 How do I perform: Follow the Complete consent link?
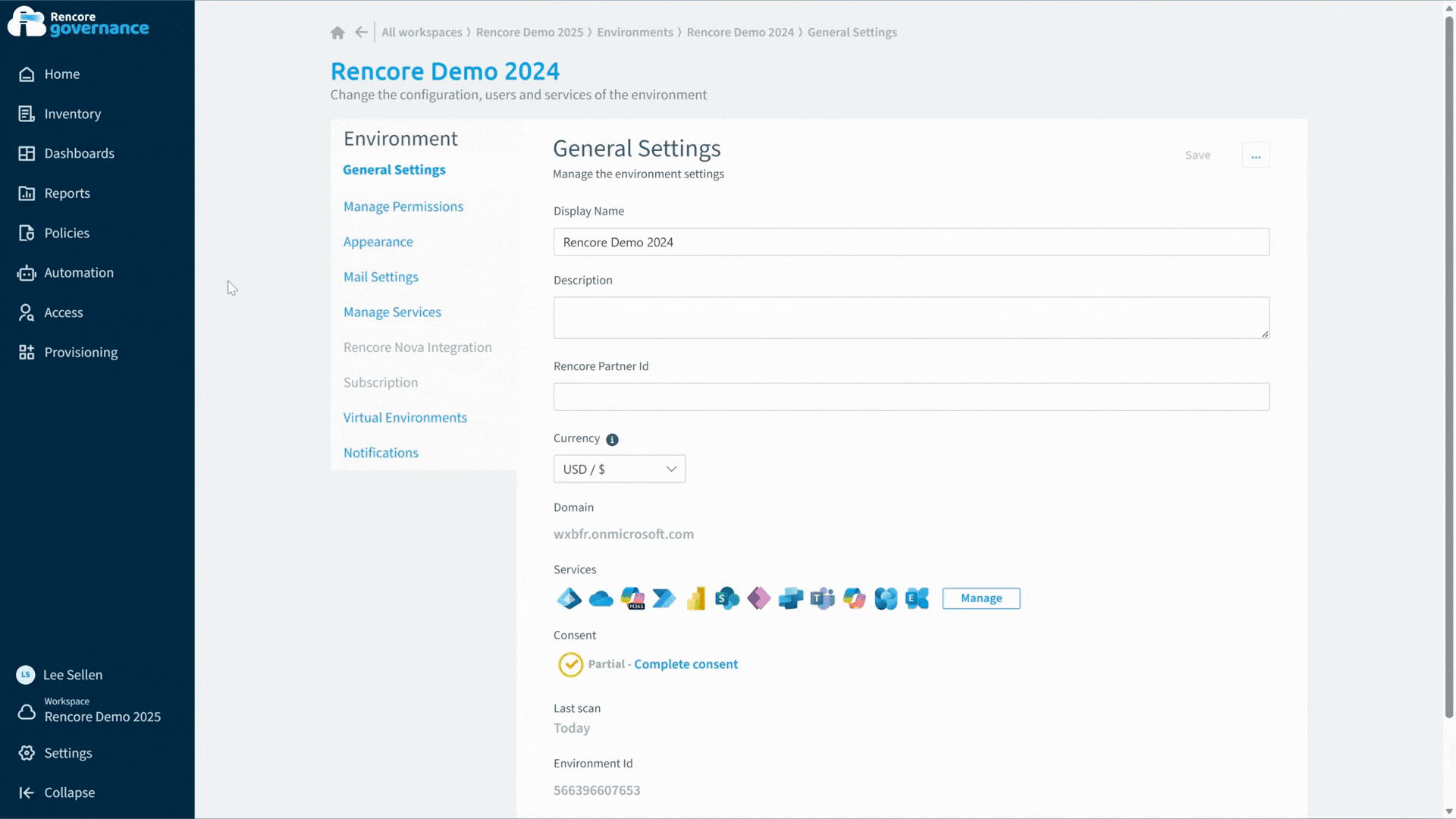[x=686, y=664]
